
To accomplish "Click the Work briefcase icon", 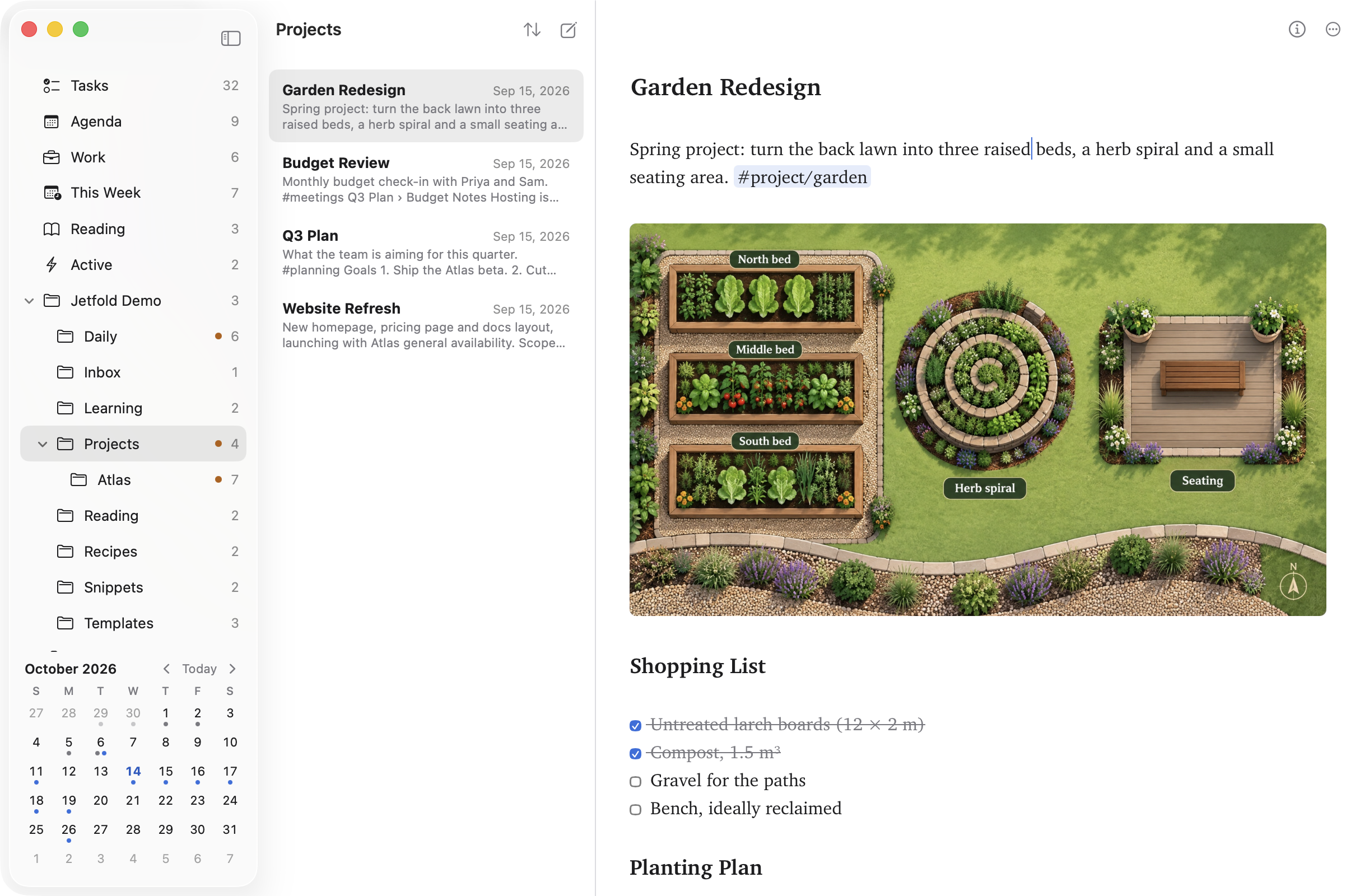I will 52,158.
